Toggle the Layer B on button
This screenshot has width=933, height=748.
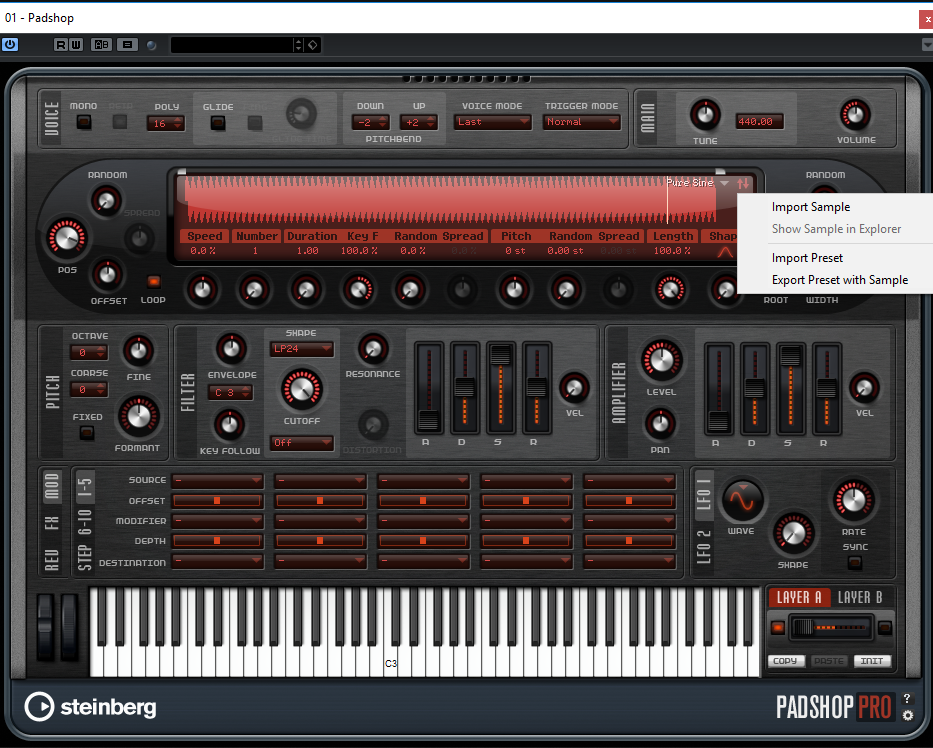tap(885, 628)
